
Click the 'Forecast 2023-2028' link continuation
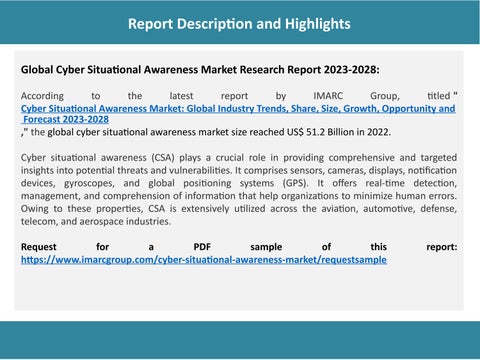click(66, 119)
